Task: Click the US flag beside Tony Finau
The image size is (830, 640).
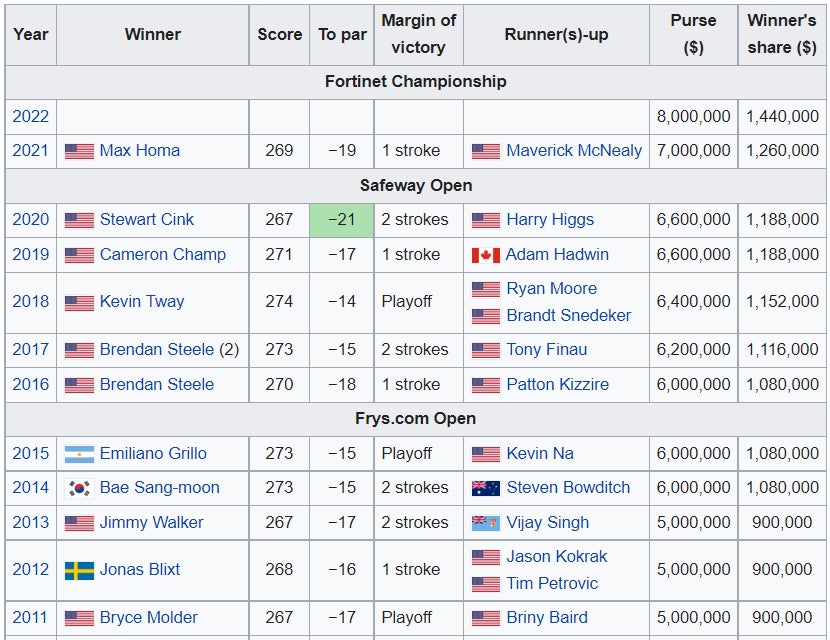Action: (x=485, y=350)
